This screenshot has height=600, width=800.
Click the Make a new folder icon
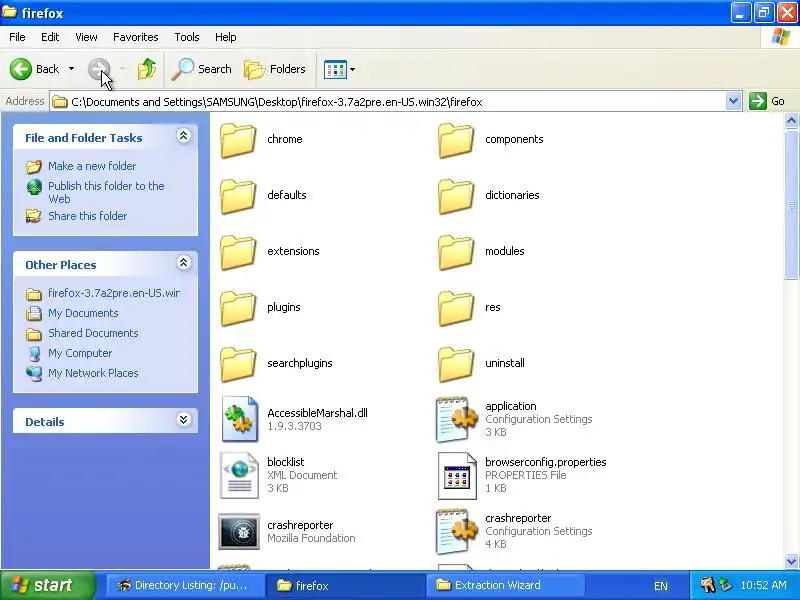pyautogui.click(x=34, y=166)
